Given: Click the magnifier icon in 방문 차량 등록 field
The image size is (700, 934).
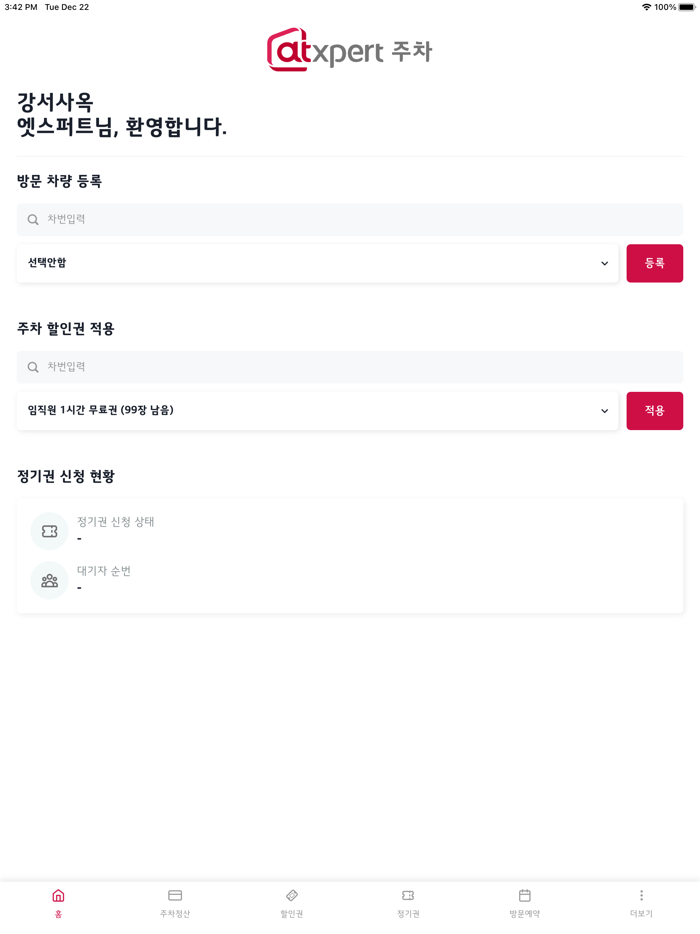Looking at the screenshot, I should (33, 218).
